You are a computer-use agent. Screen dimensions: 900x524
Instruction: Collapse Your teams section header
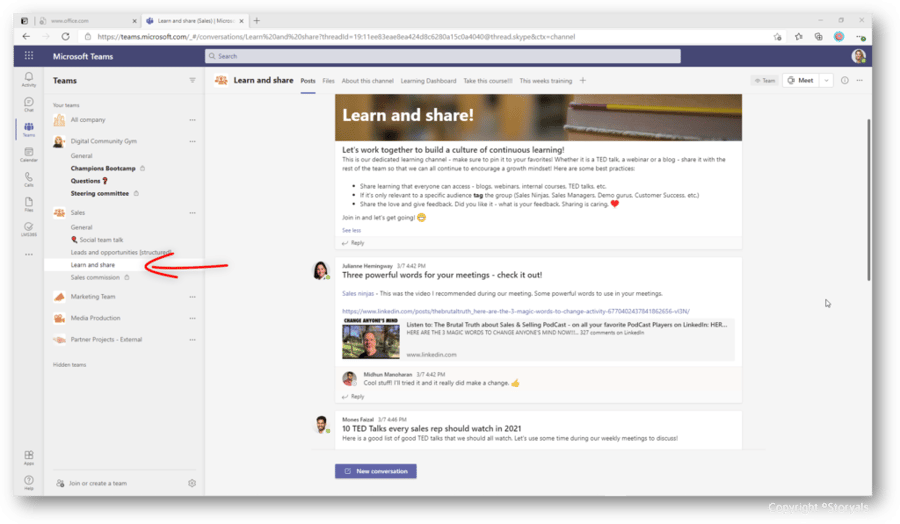66,105
